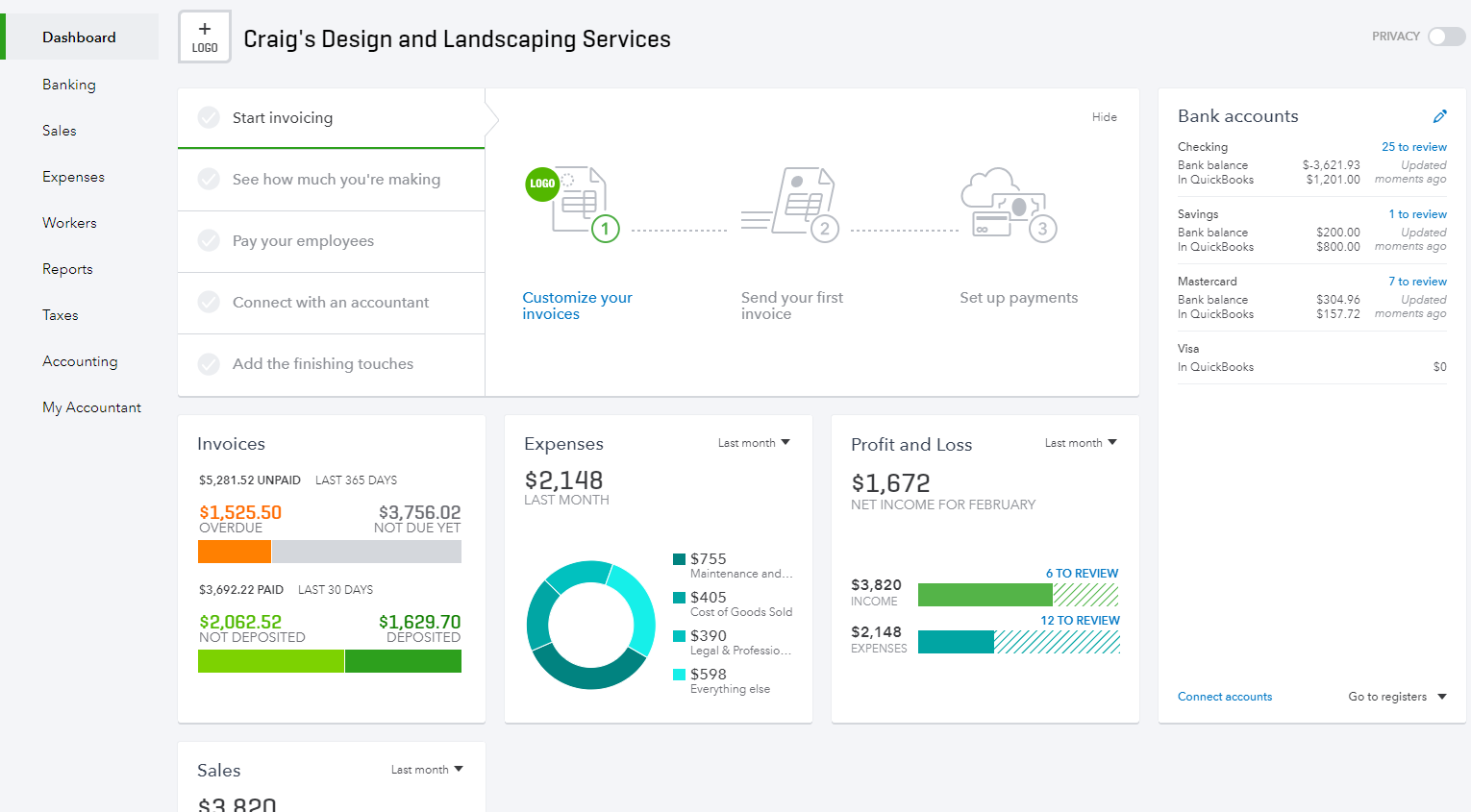
Task: Click the light green not deposited bar
Action: click(271, 661)
